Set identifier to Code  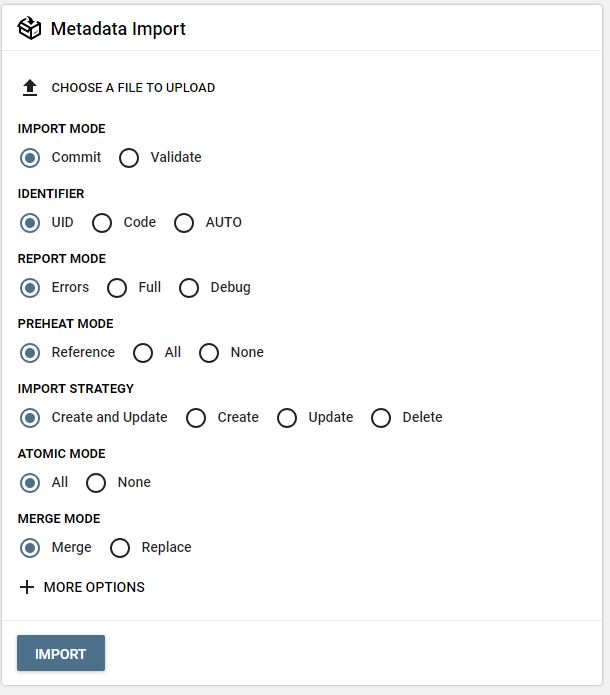click(102, 223)
